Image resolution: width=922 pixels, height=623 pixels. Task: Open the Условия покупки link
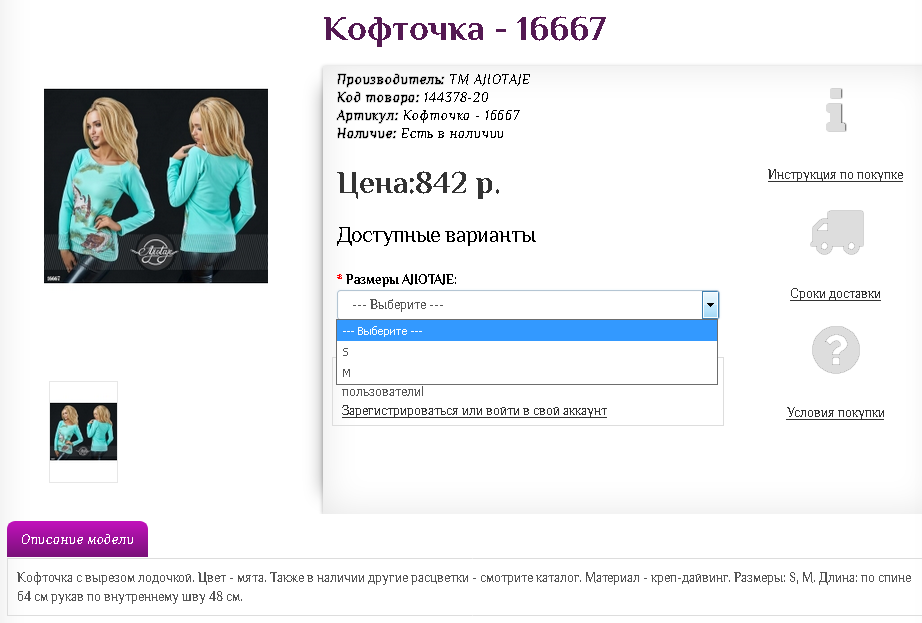coord(836,413)
